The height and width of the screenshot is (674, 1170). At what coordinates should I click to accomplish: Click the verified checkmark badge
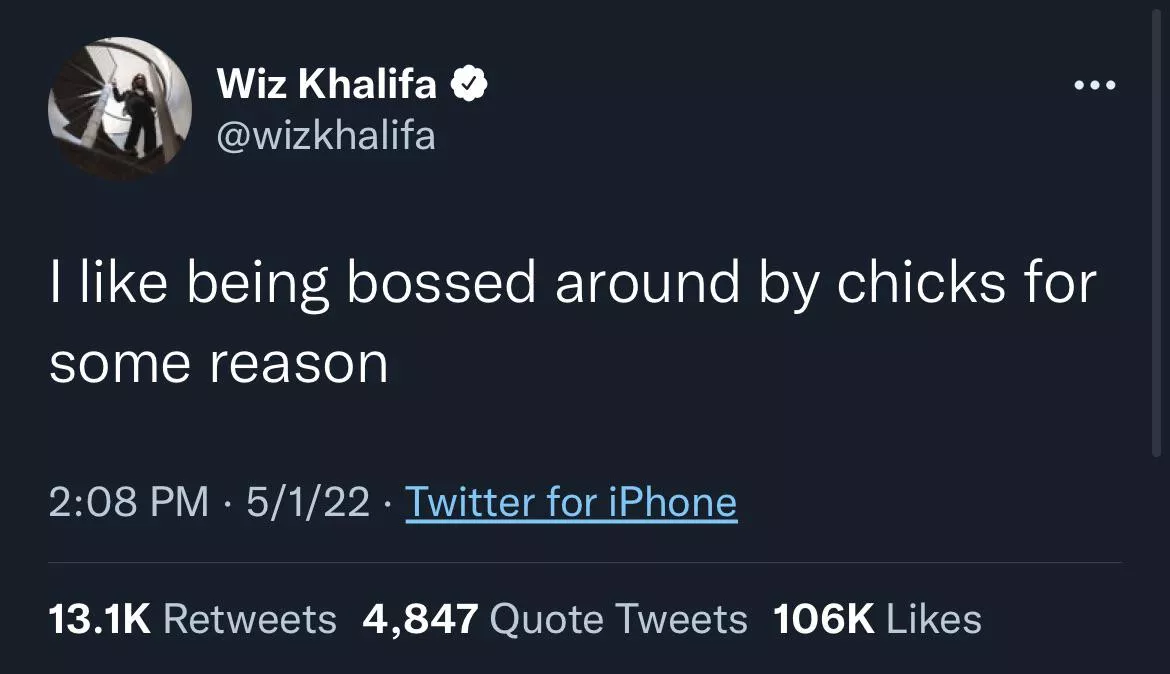click(x=469, y=85)
